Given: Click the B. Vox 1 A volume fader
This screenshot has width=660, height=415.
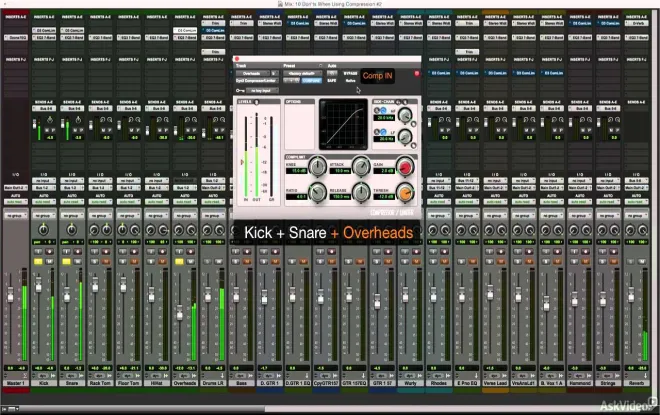Looking at the screenshot, I should [x=546, y=303].
